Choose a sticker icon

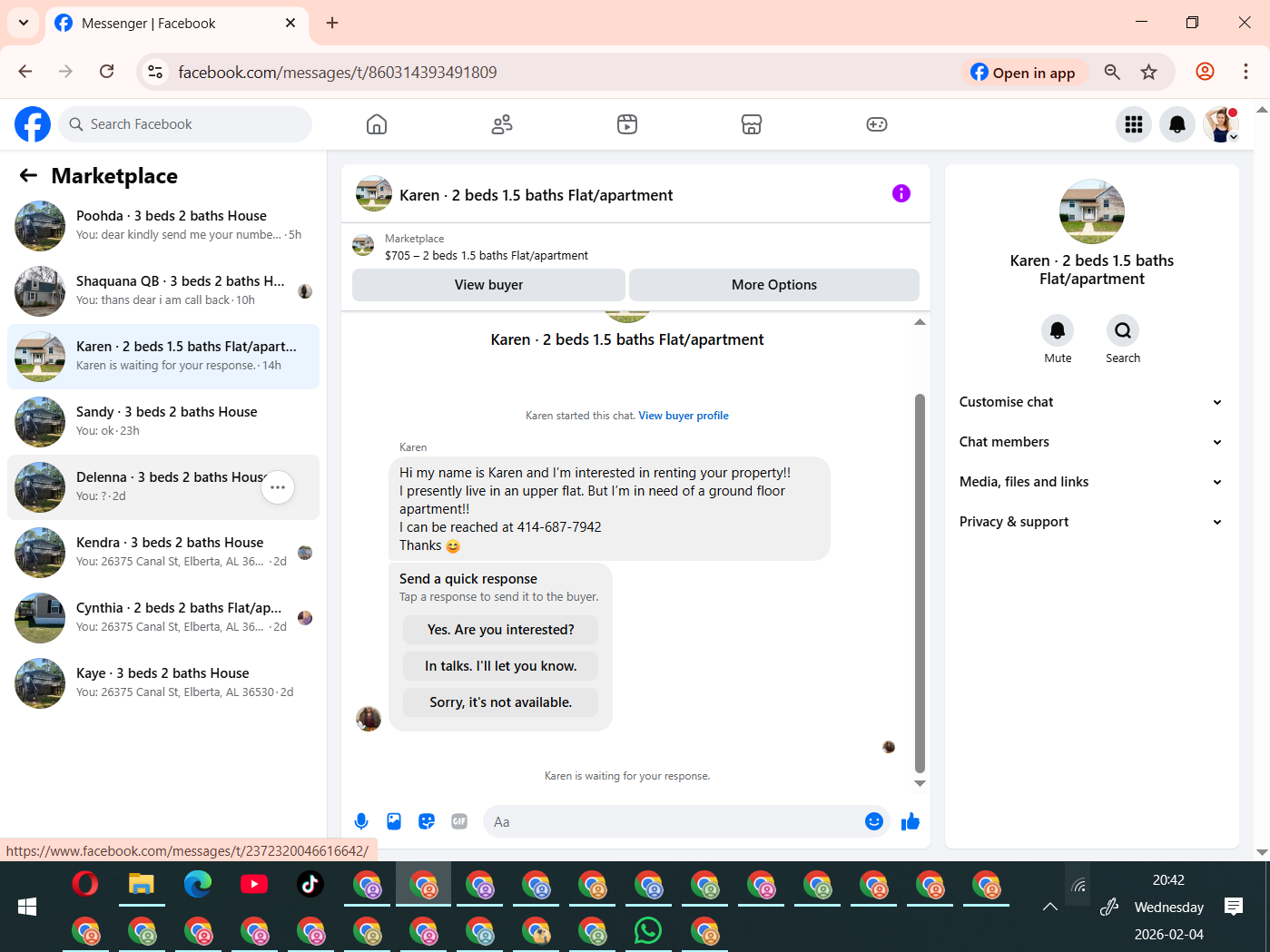coord(427,821)
